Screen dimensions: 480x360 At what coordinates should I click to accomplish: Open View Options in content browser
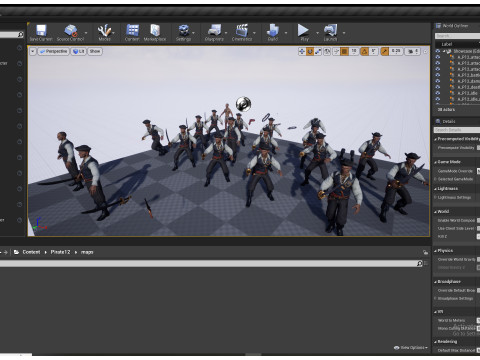click(x=410, y=348)
